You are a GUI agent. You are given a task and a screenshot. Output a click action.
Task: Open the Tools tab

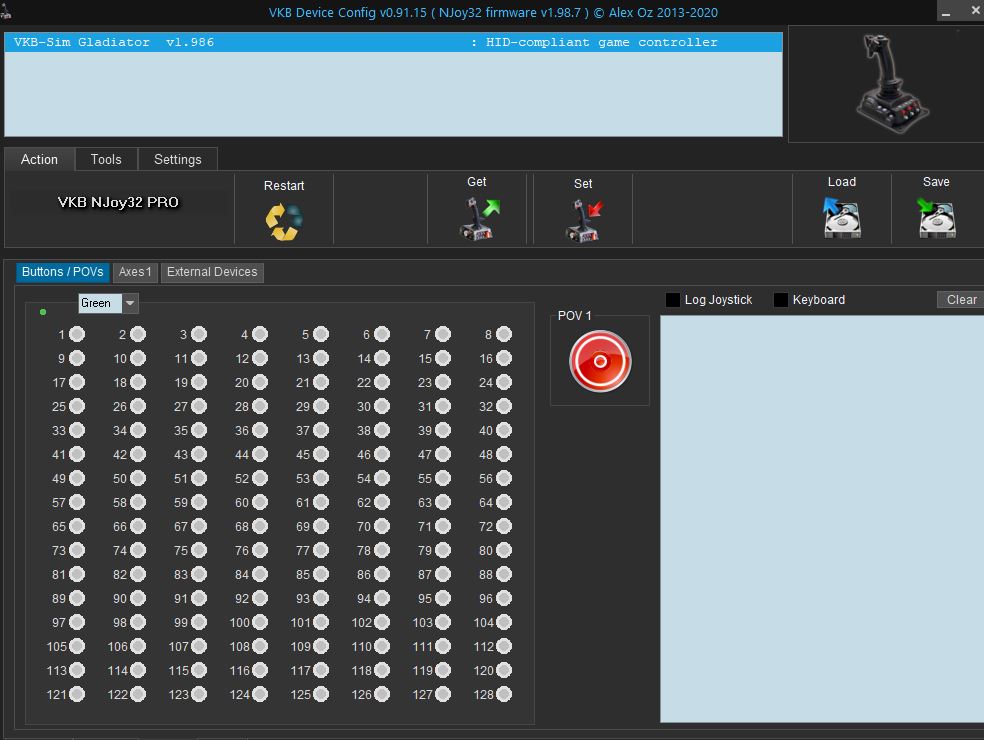pos(106,159)
